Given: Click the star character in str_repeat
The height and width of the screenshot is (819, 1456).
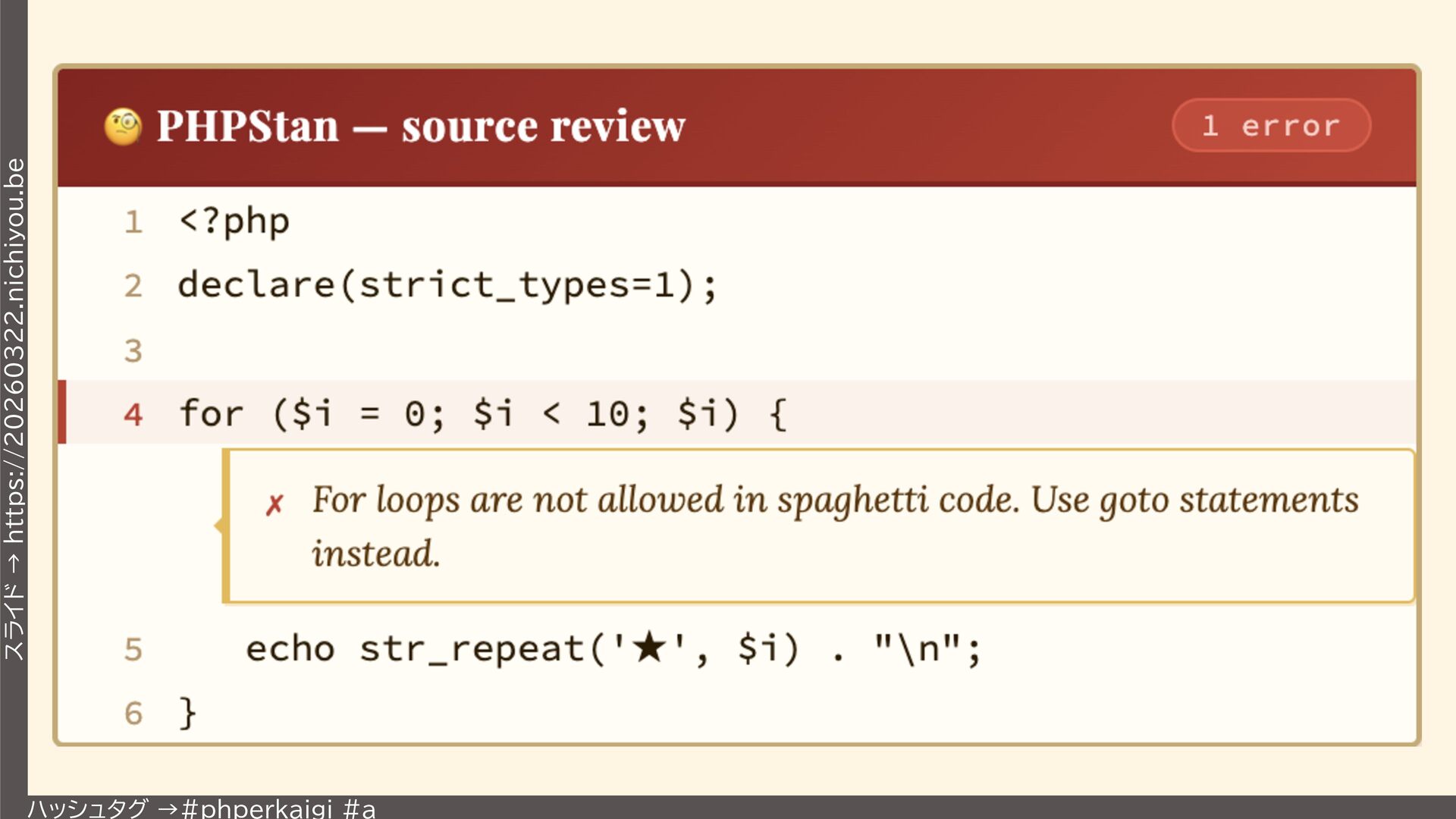Looking at the screenshot, I should pyautogui.click(x=649, y=648).
